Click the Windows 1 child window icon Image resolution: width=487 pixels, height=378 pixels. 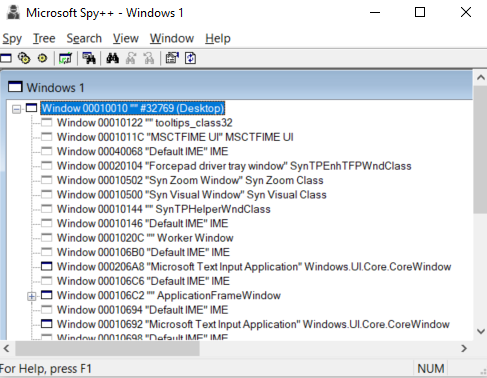pos(15,87)
